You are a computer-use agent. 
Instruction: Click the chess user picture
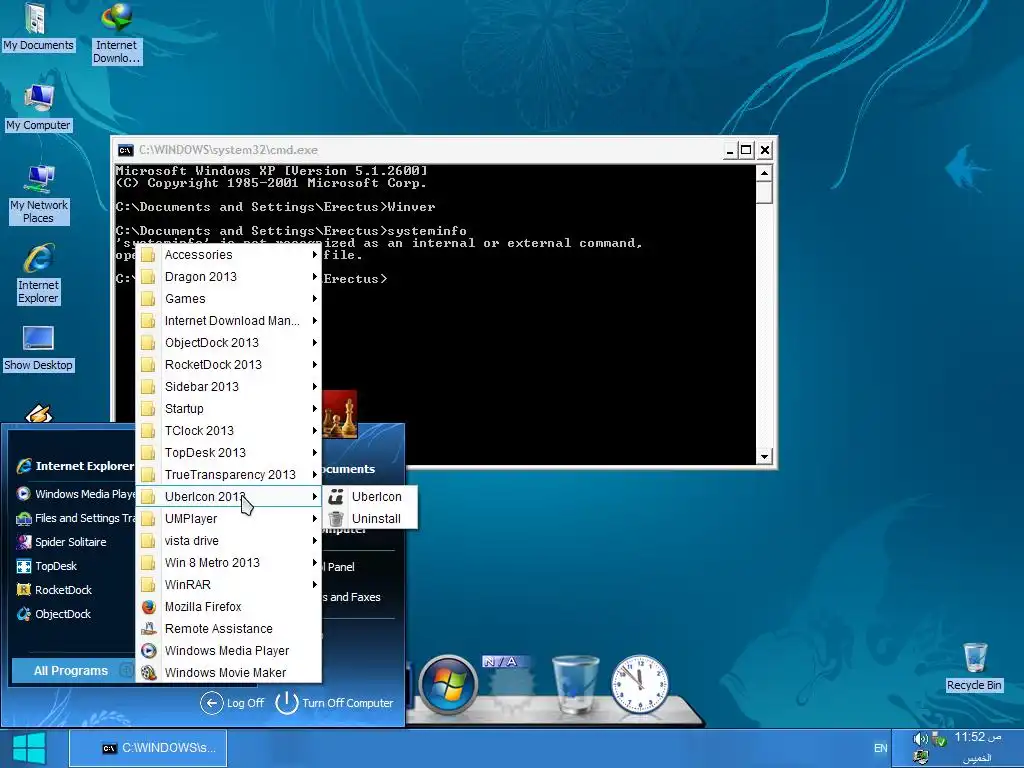[340, 414]
